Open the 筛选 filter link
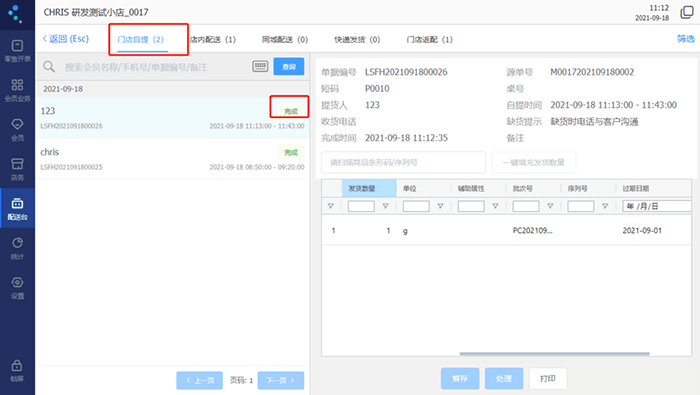Image resolution: width=700 pixels, height=395 pixels. (x=686, y=39)
